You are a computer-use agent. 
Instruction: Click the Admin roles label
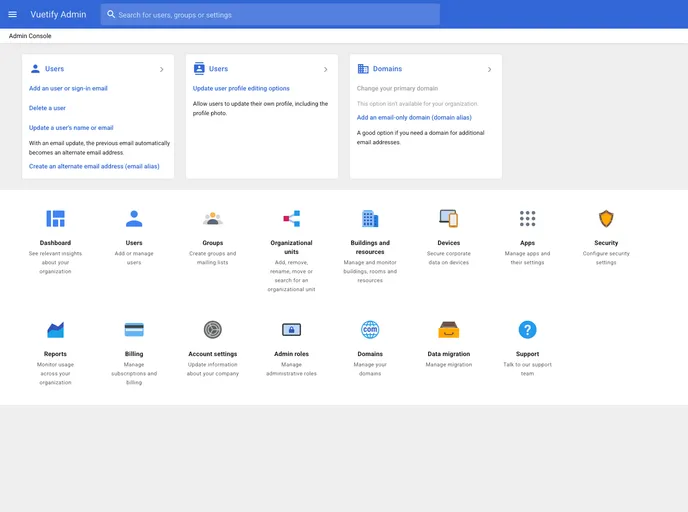click(291, 354)
